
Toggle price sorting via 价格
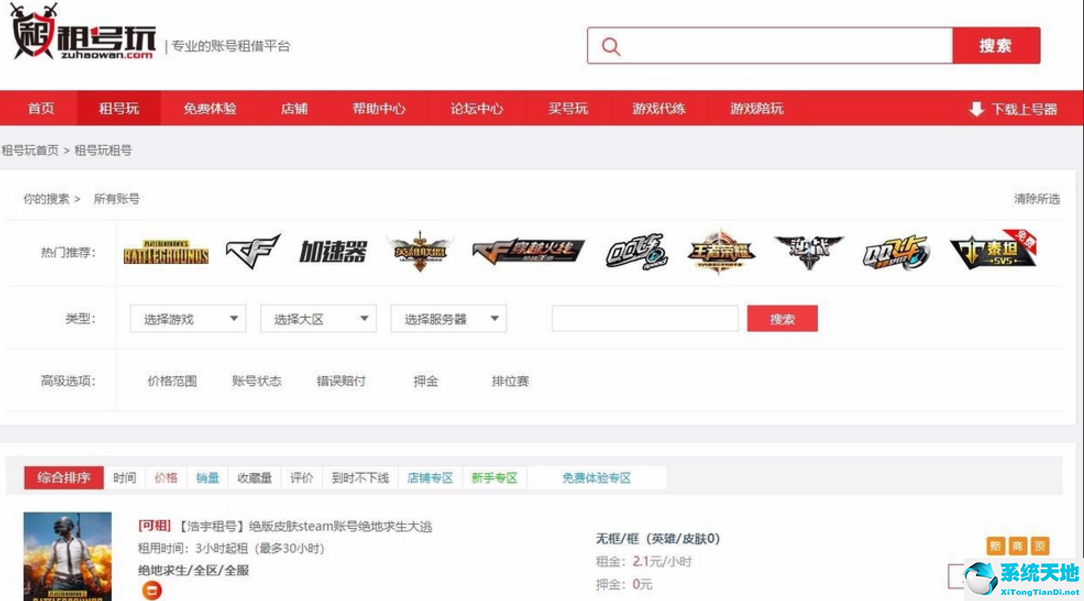166,478
